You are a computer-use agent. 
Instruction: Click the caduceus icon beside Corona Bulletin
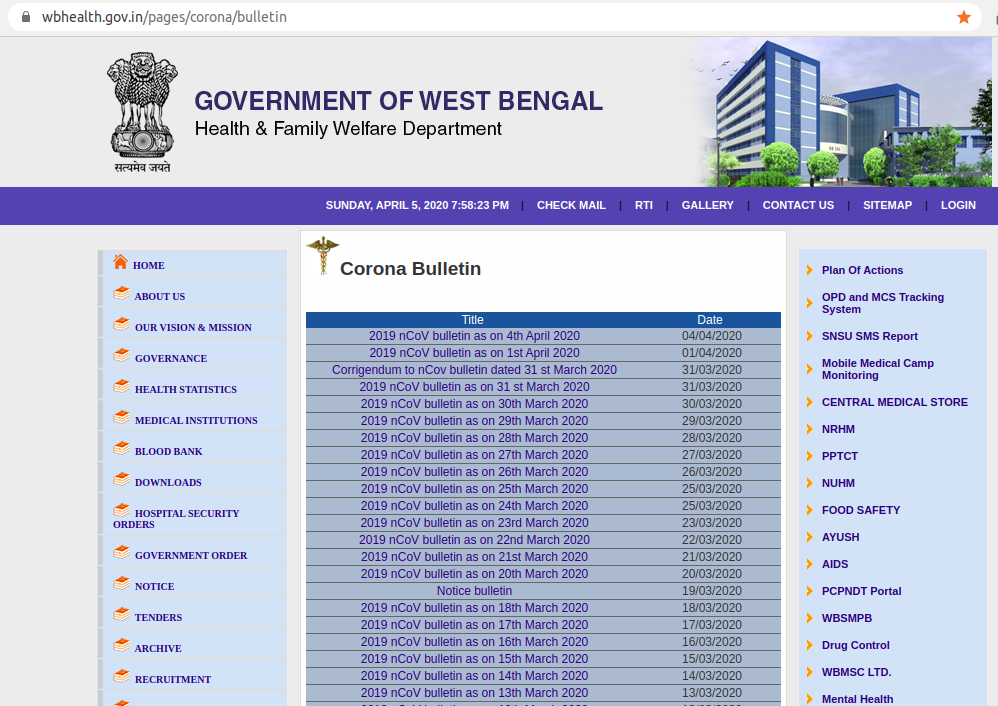click(323, 255)
